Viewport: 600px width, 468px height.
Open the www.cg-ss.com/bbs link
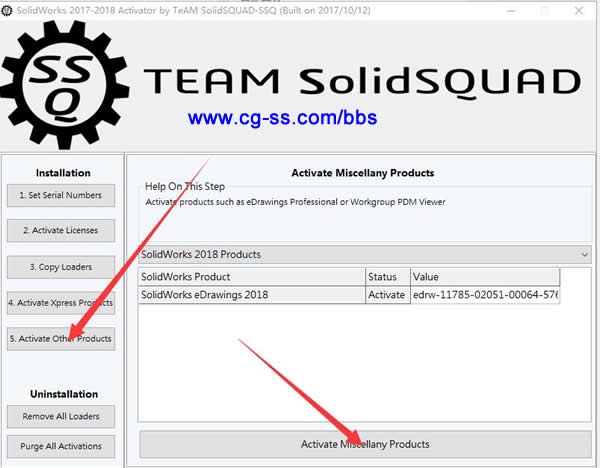click(x=281, y=118)
